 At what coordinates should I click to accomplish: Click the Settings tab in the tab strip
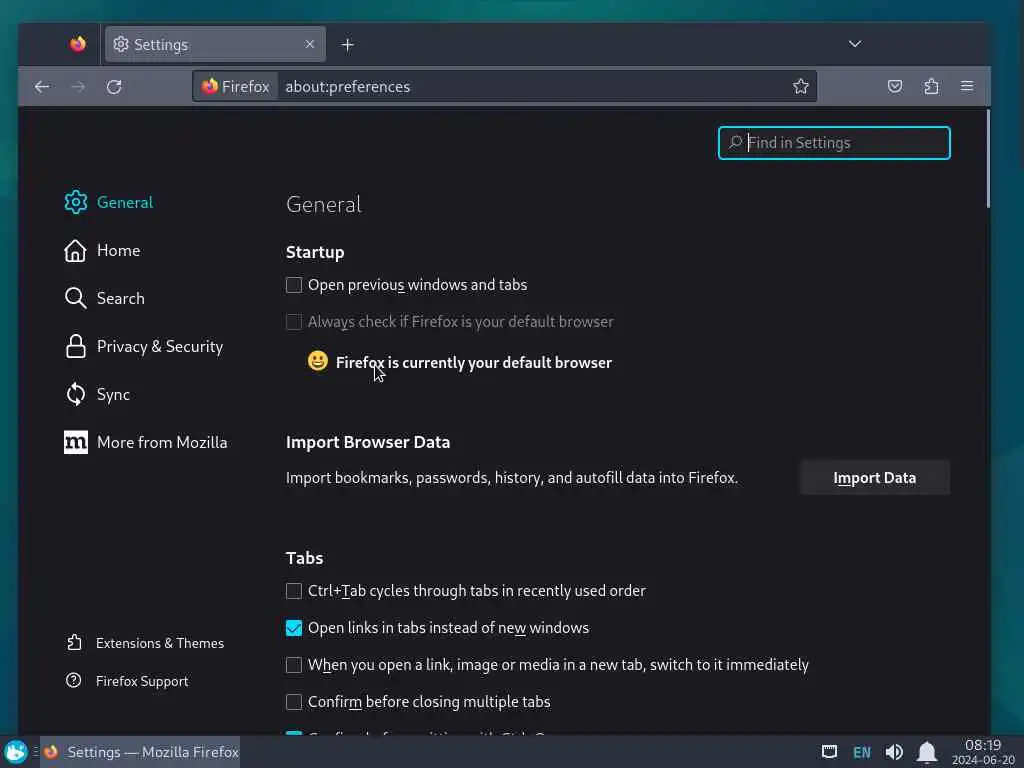(216, 44)
